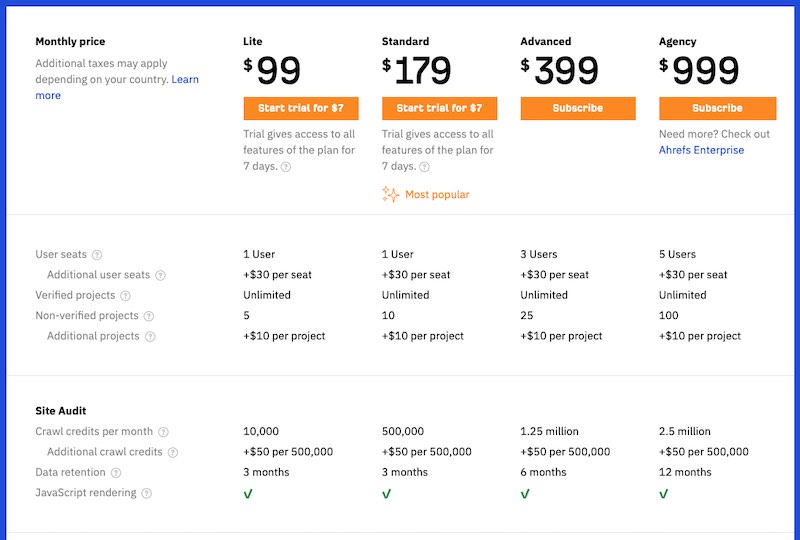
Task: Open help tooltip for Non-verified projects
Action: tap(148, 316)
